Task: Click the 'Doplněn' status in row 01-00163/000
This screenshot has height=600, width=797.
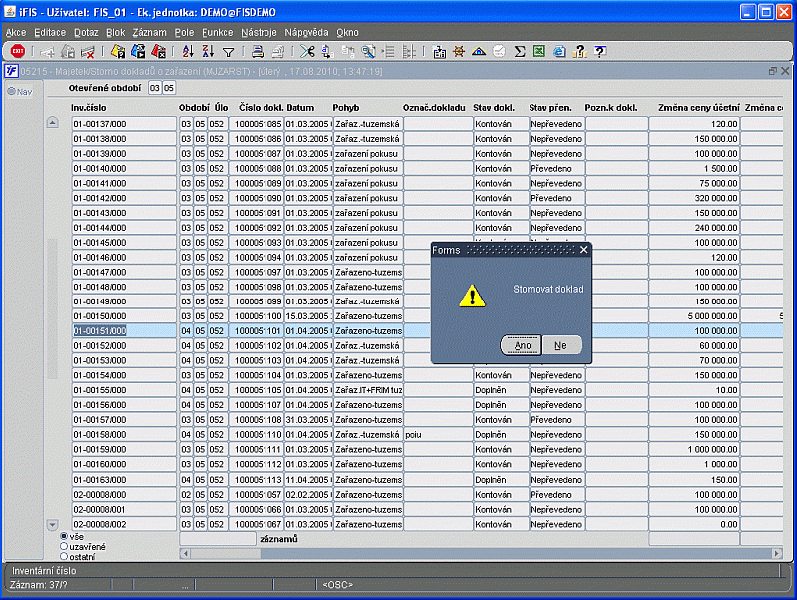Action: pos(501,479)
